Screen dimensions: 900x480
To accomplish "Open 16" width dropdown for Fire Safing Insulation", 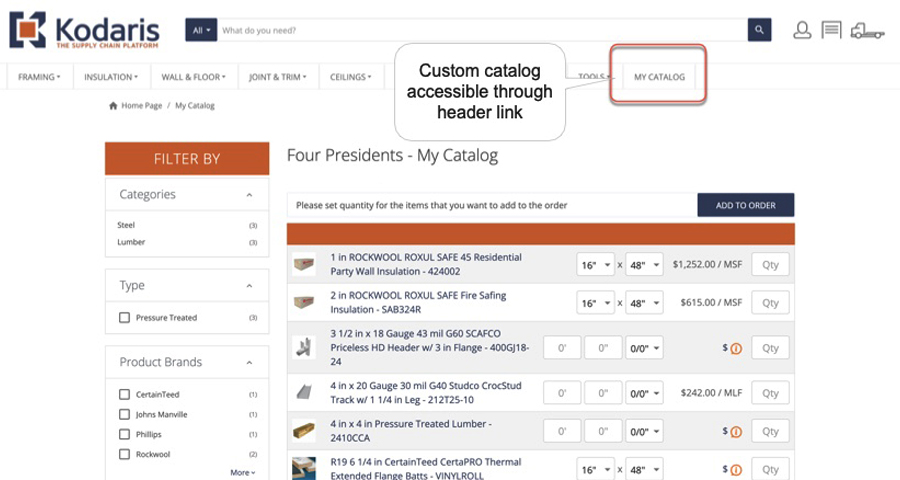I will coord(595,303).
